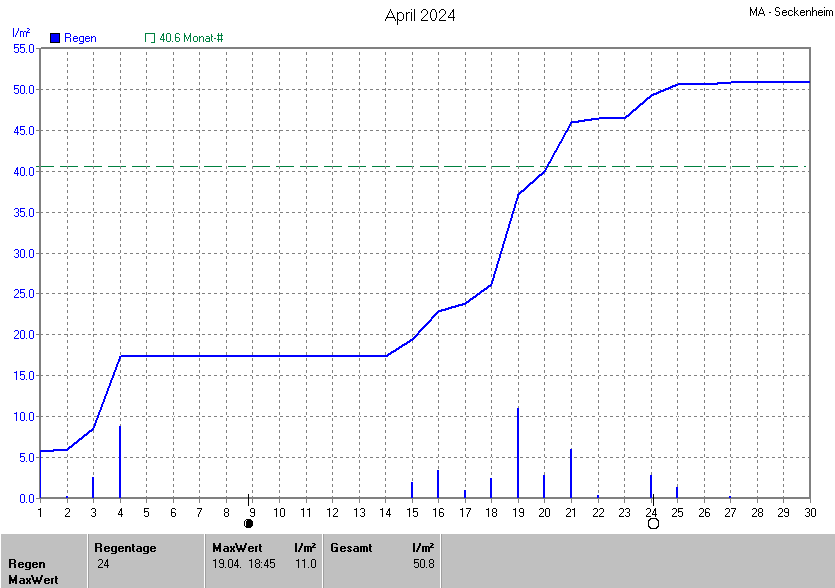This screenshot has width=835, height=588.
Task: Click the new moon symbol below day 9
Action: (x=249, y=523)
